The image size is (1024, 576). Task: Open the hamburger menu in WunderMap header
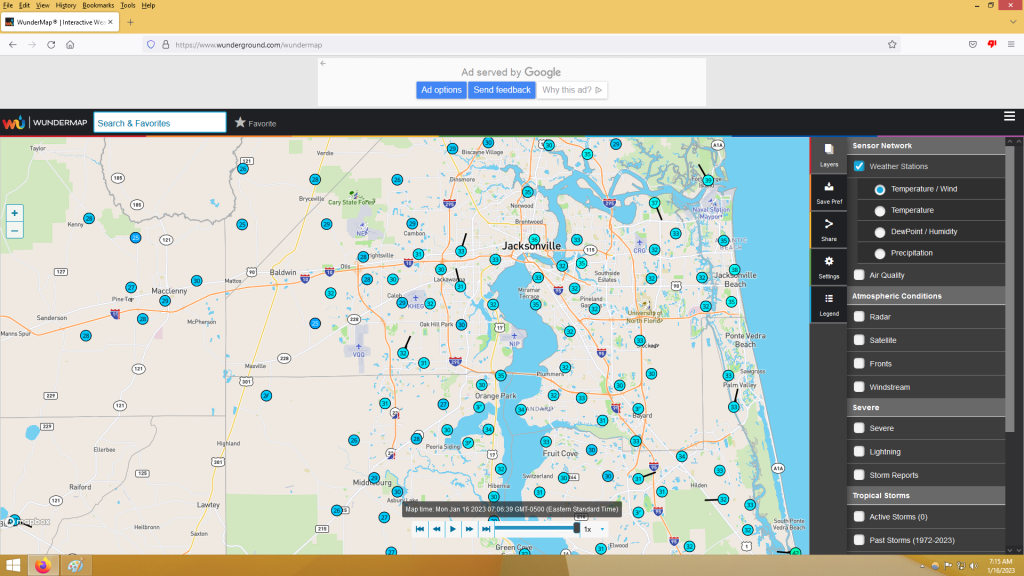click(1009, 116)
